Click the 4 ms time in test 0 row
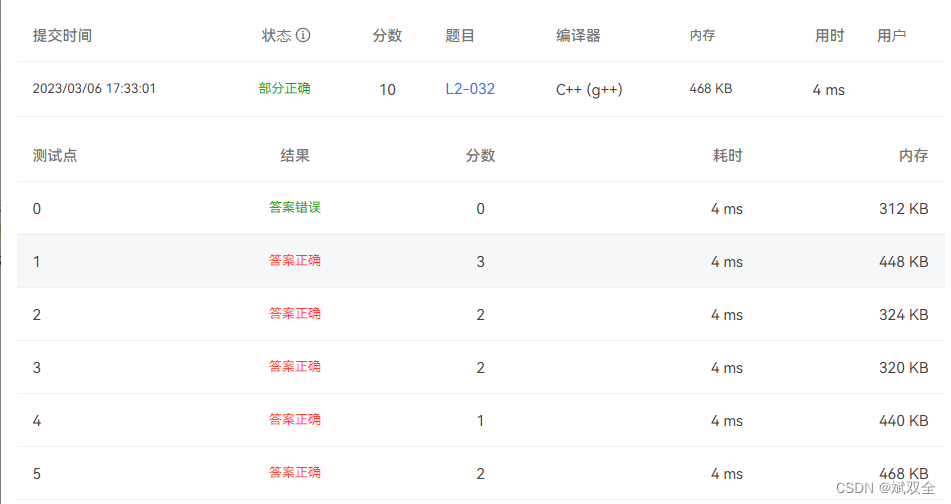The height and width of the screenshot is (504, 951). coord(727,209)
